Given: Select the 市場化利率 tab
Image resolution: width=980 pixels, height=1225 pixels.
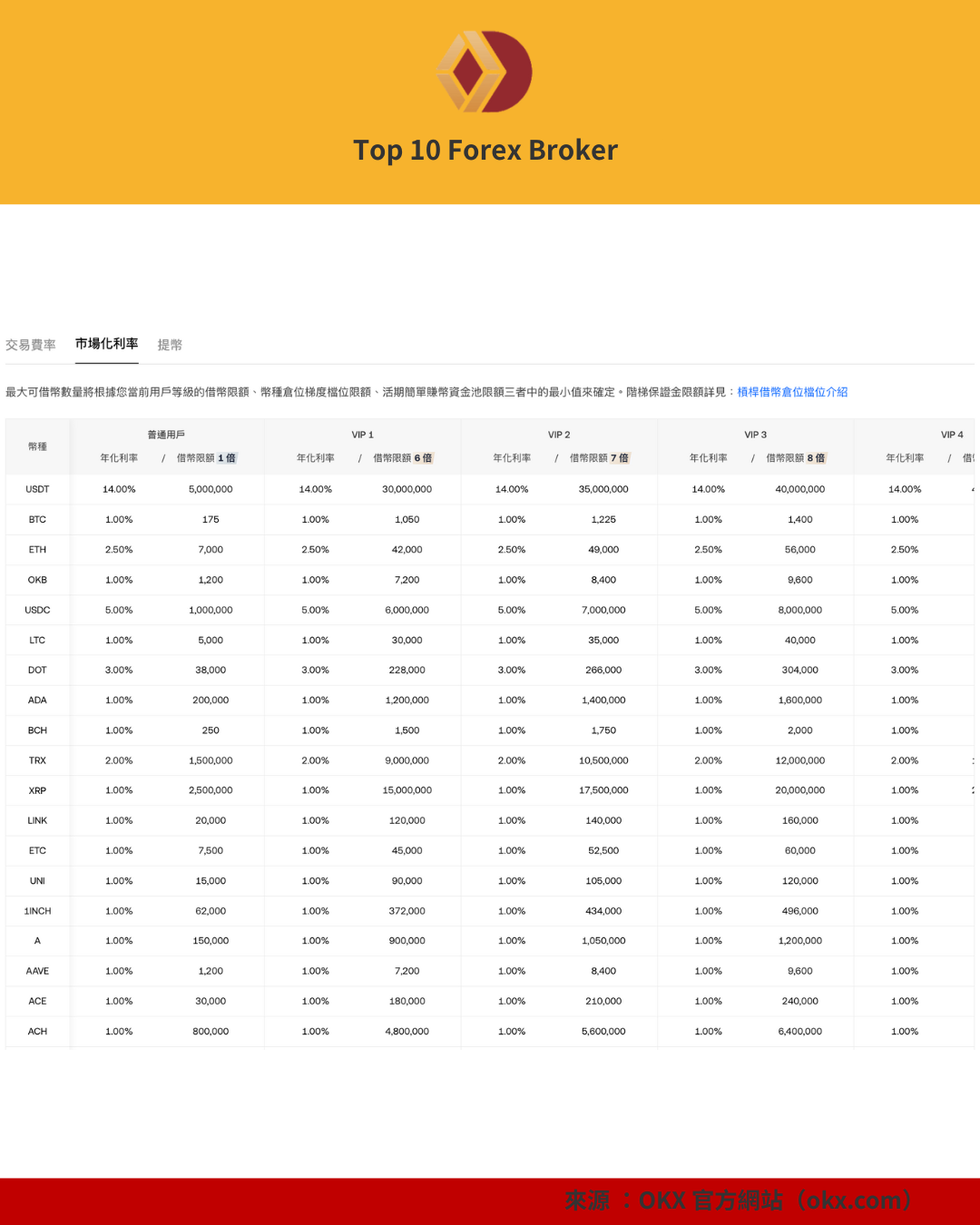Looking at the screenshot, I should point(106,344).
